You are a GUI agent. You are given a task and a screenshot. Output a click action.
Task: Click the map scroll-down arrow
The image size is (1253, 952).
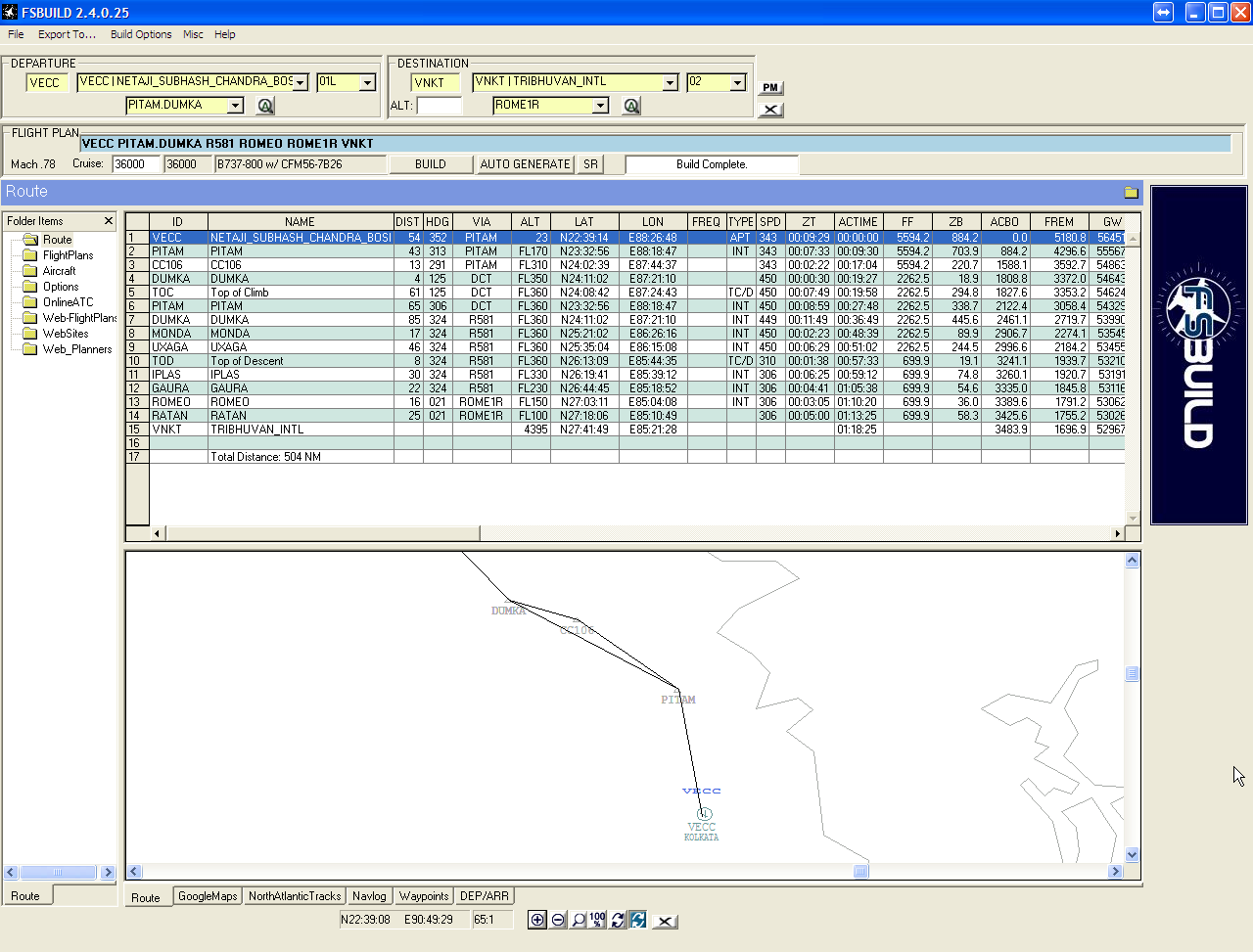coord(1133,854)
